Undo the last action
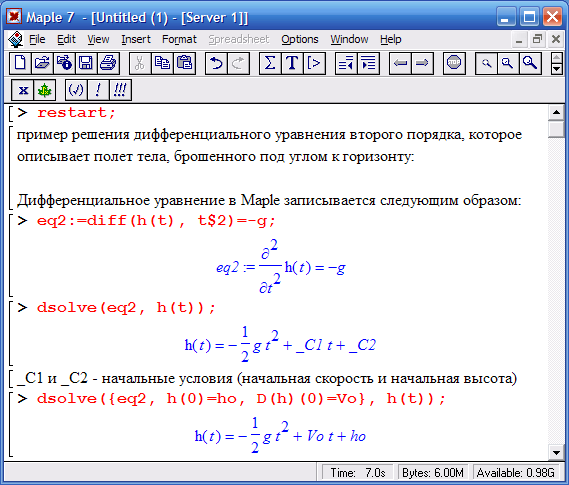Screen dimensions: 569x485 [x=216, y=63]
